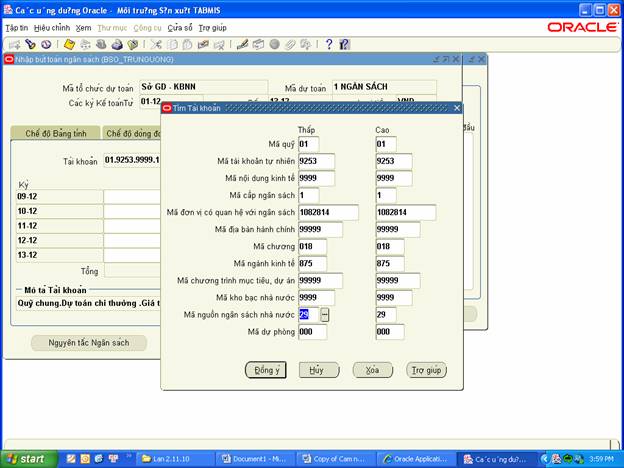Click the Thấp Mã tài khoản tự nhiên field

tap(316, 161)
